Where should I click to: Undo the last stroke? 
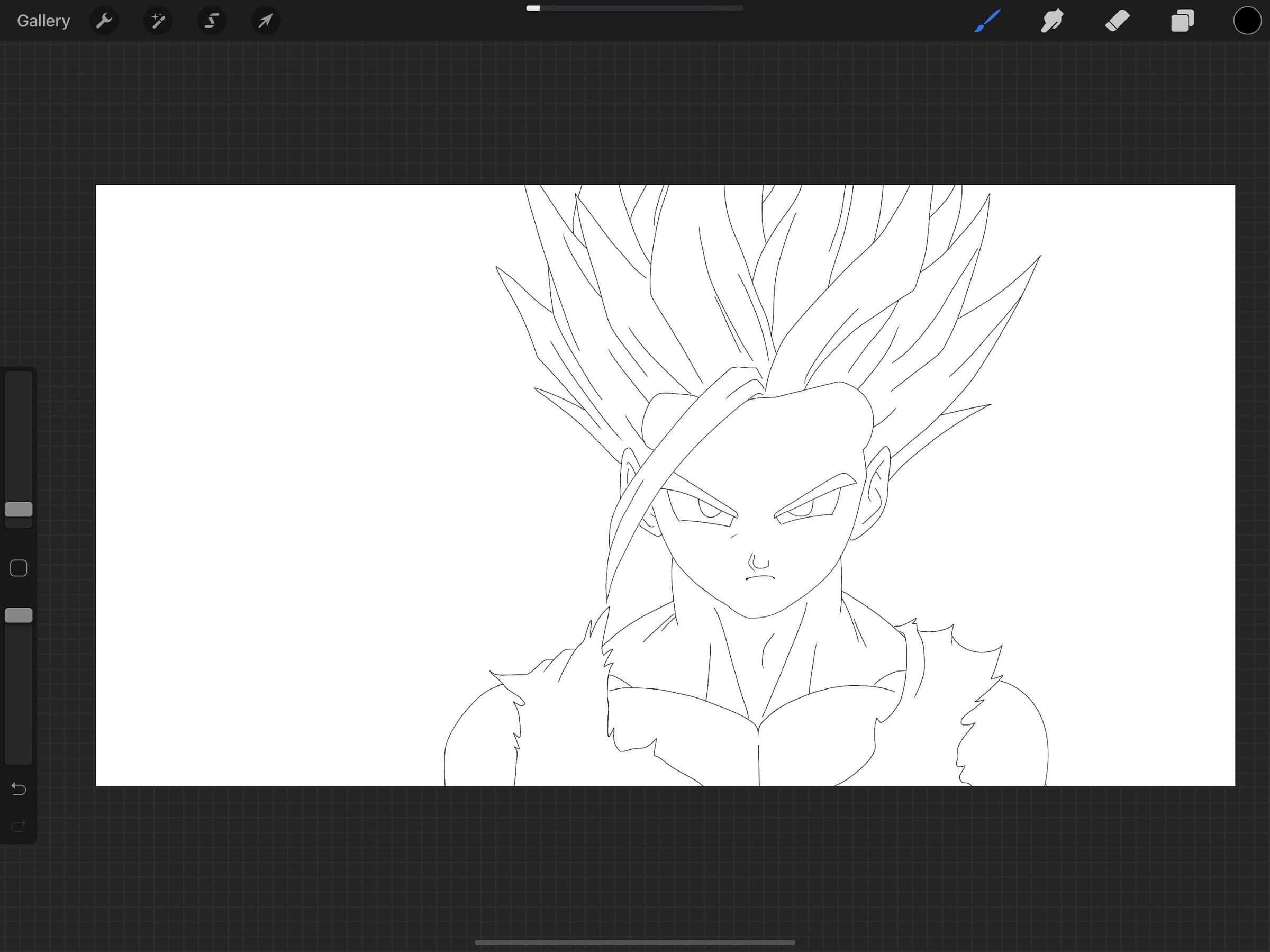coord(19,789)
